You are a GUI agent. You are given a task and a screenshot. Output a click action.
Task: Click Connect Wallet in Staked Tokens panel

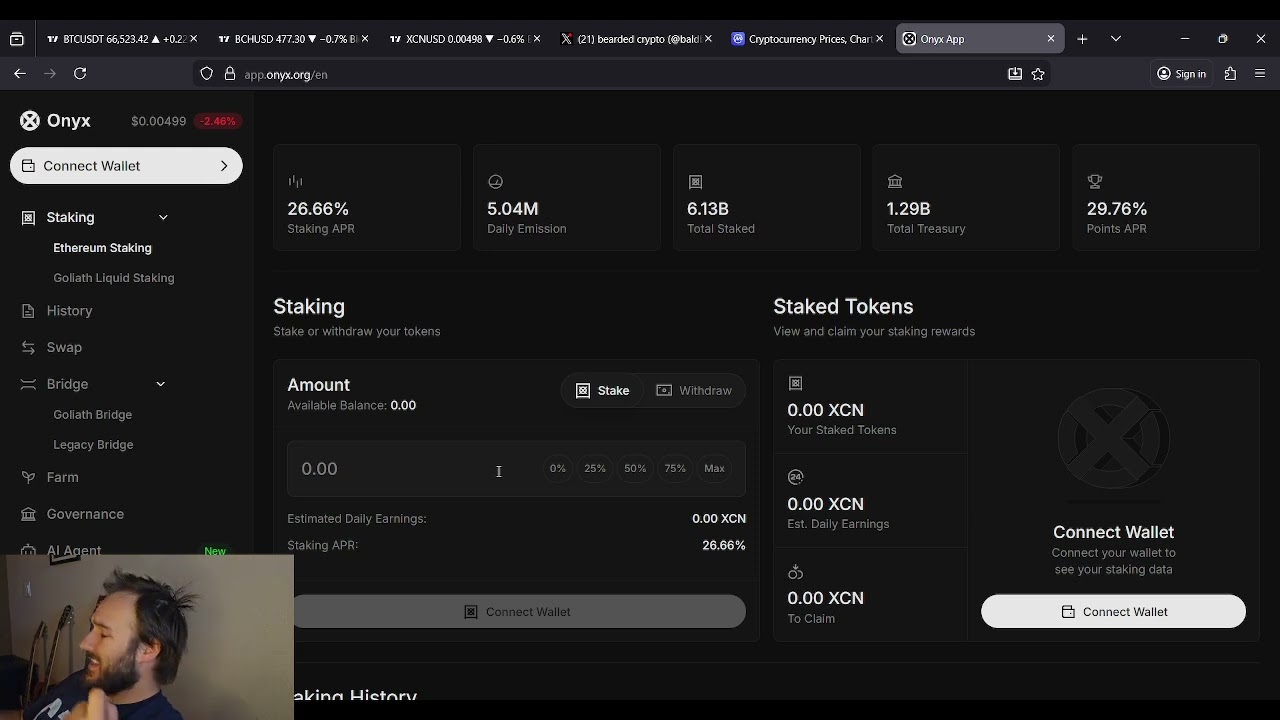[x=1113, y=612]
